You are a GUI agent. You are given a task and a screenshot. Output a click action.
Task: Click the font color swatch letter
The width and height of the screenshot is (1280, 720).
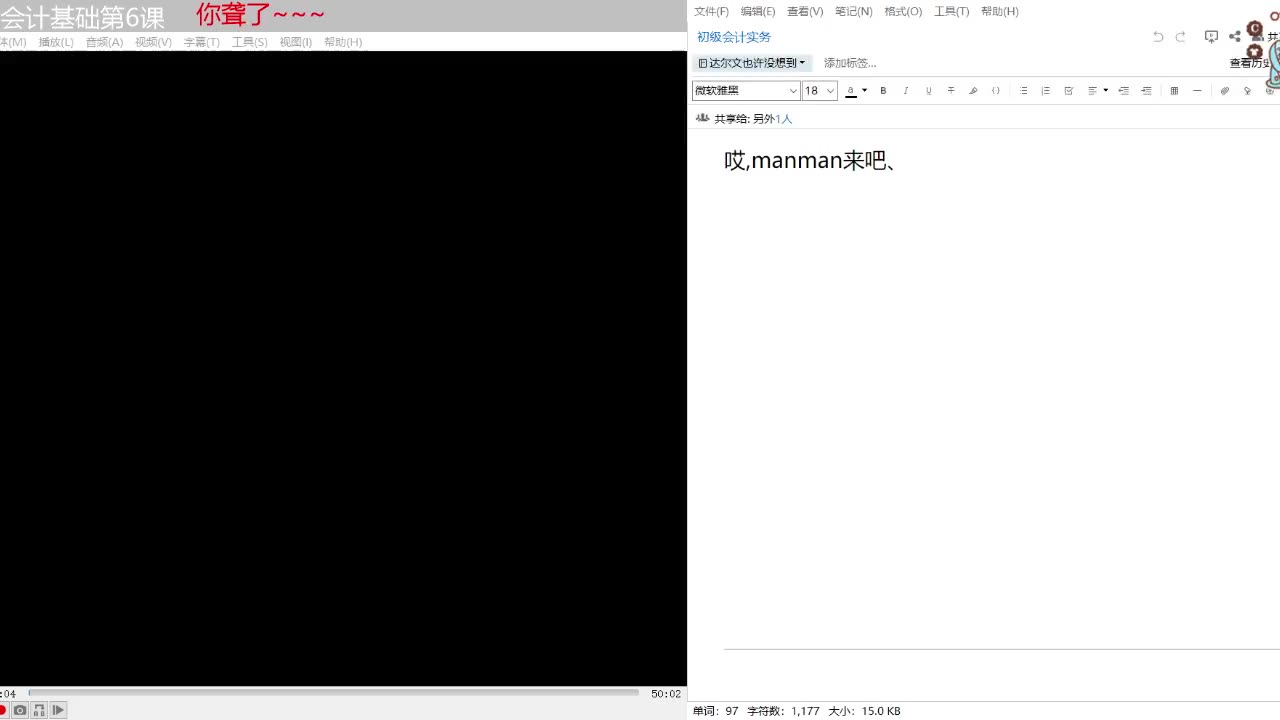click(851, 90)
